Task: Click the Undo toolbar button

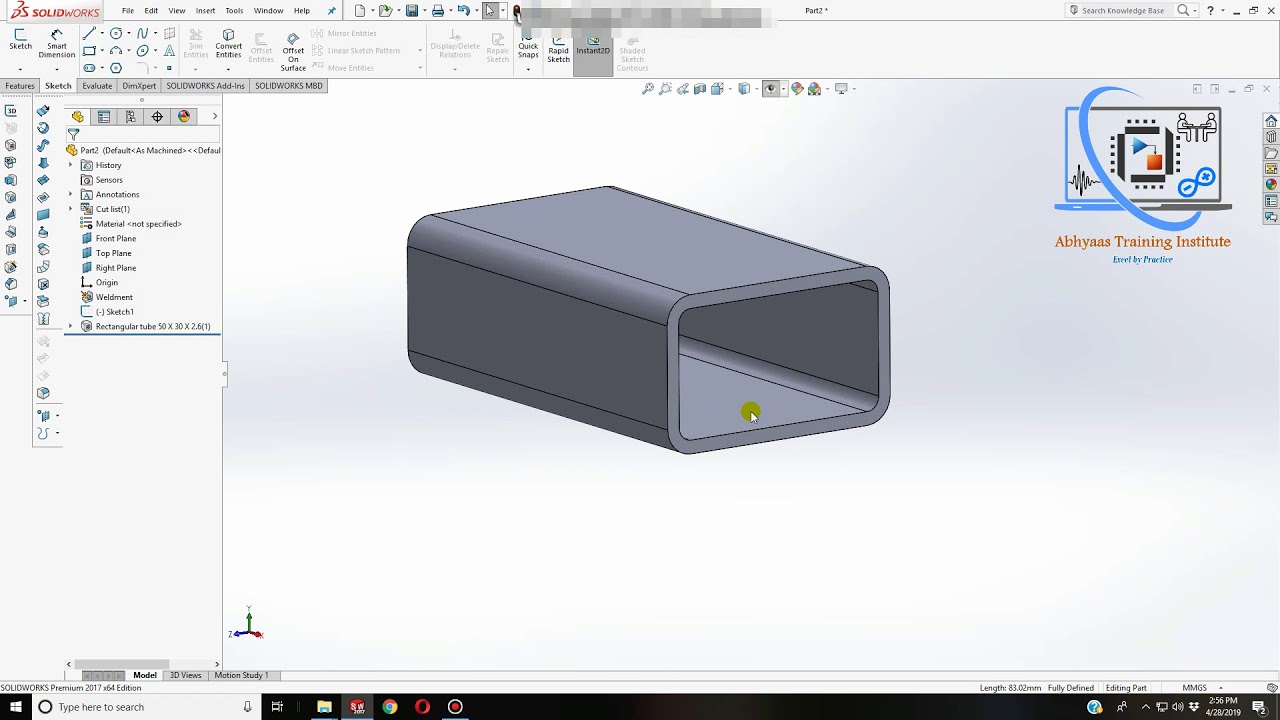Action: [463, 11]
